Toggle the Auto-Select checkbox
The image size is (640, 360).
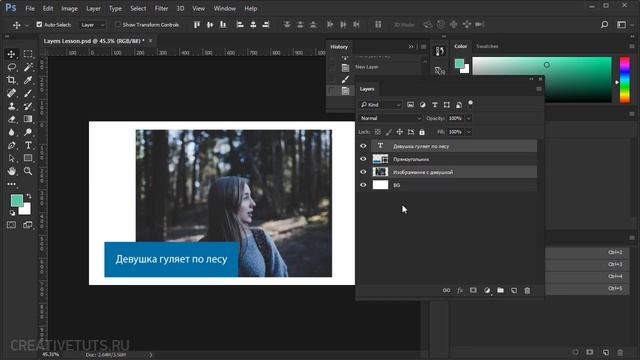[39, 24]
